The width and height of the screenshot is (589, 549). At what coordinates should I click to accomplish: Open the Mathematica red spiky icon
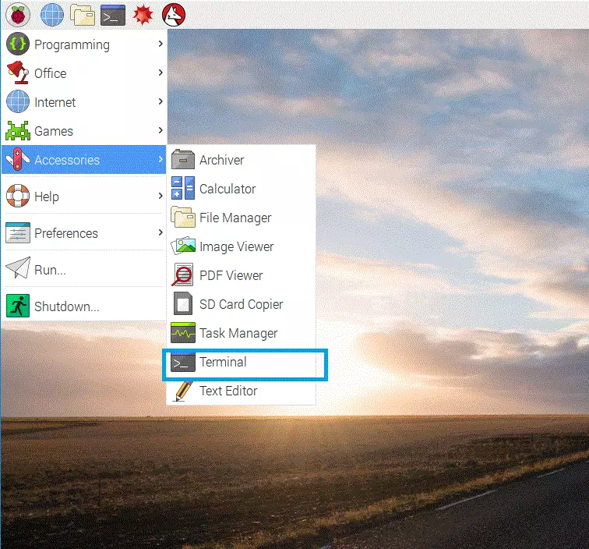pyautogui.click(x=143, y=15)
